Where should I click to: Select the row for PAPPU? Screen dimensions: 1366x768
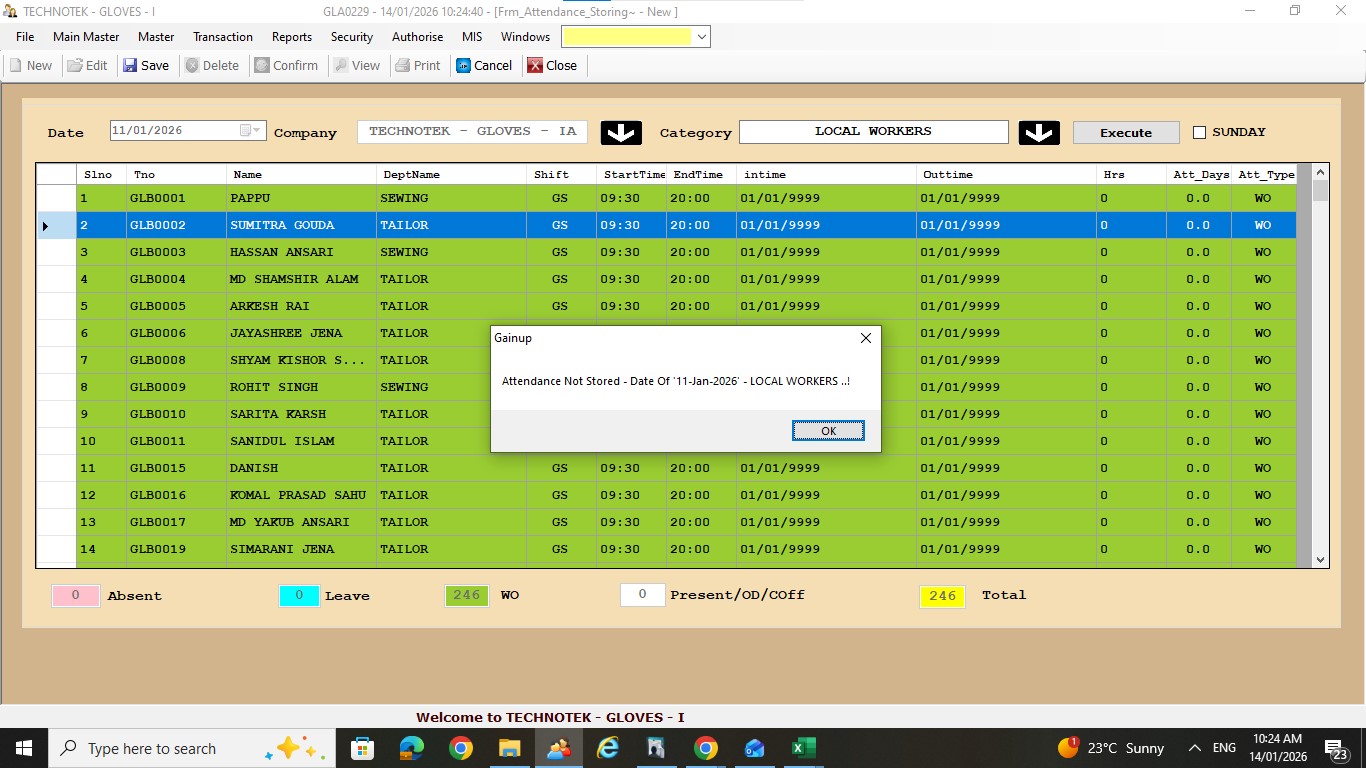point(250,198)
